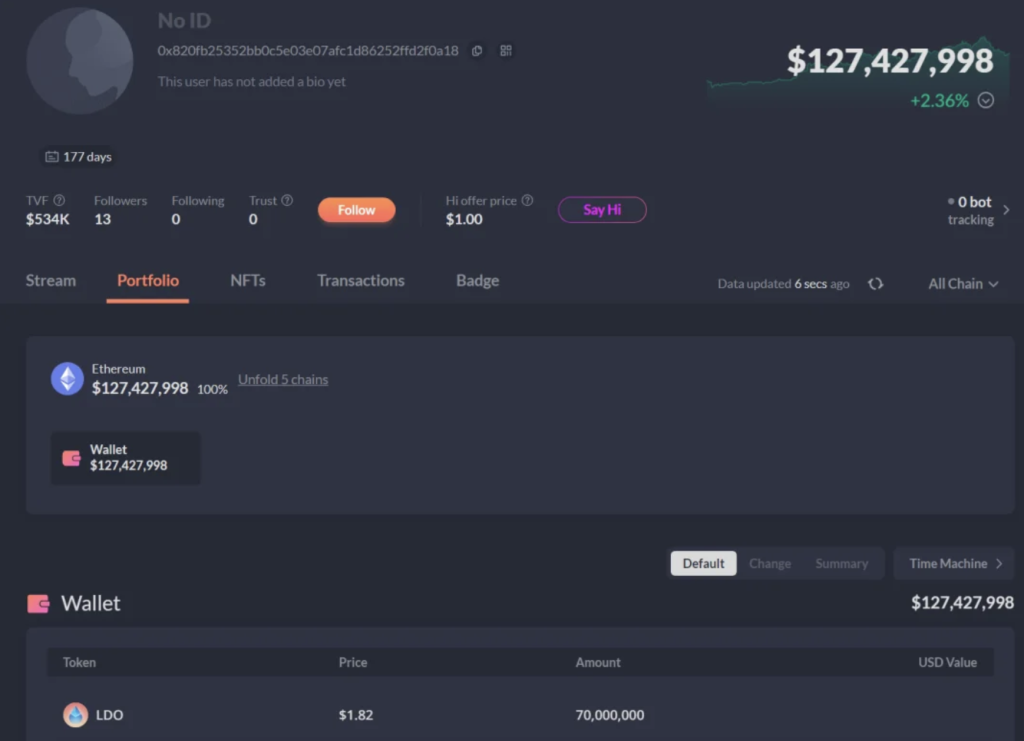Open the All Chain dropdown
Screen dimensions: 1024x741
pos(963,284)
